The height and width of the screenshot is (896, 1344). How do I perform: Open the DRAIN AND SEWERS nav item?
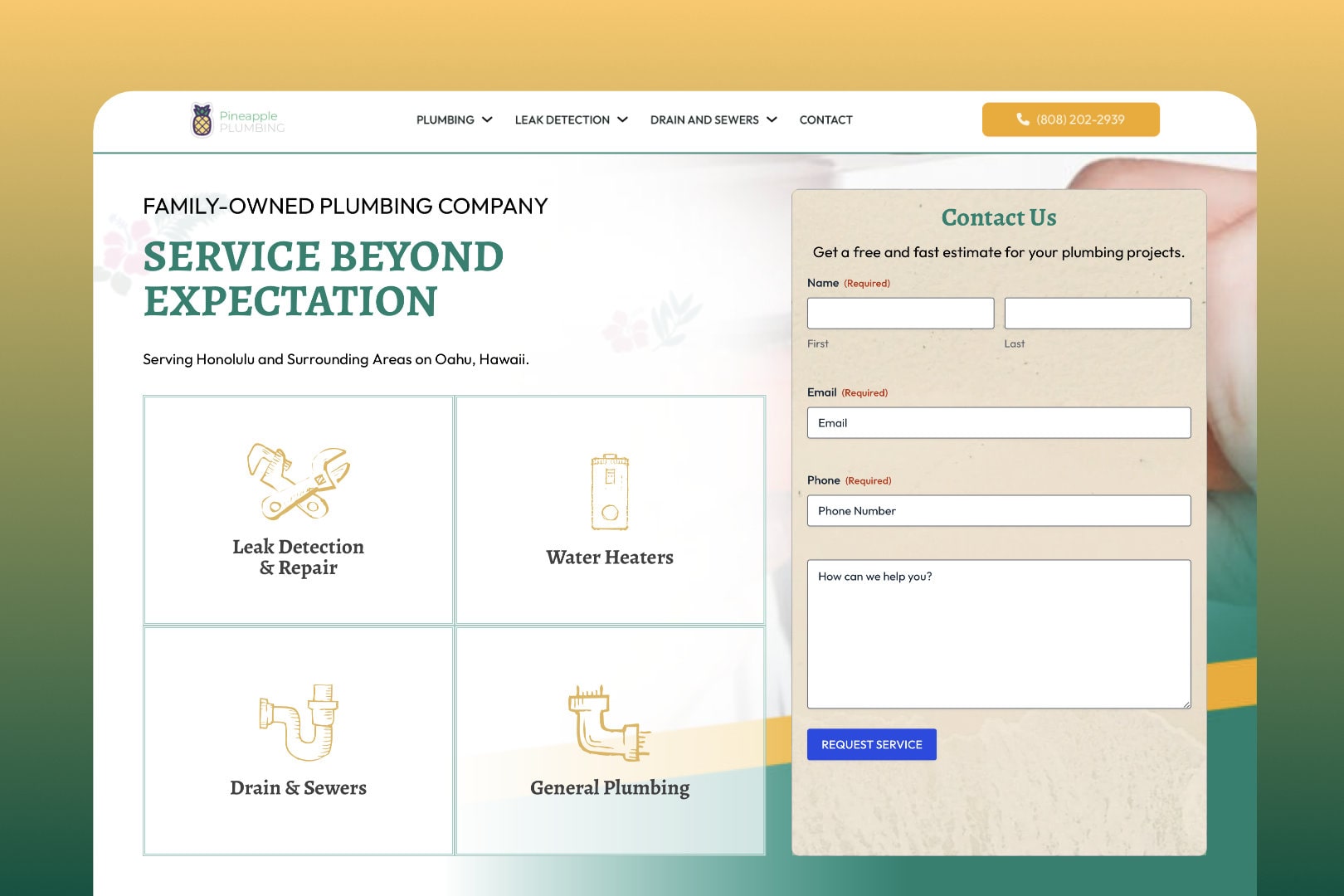coord(704,120)
